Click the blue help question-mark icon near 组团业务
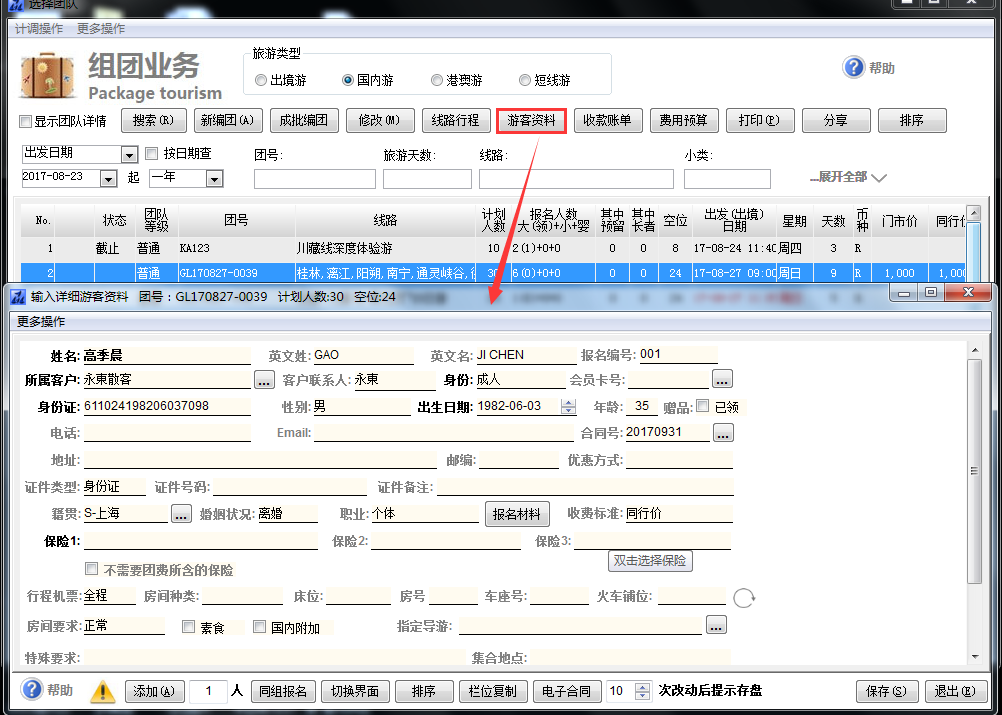Image resolution: width=1002 pixels, height=715 pixels. pyautogui.click(x=853, y=67)
